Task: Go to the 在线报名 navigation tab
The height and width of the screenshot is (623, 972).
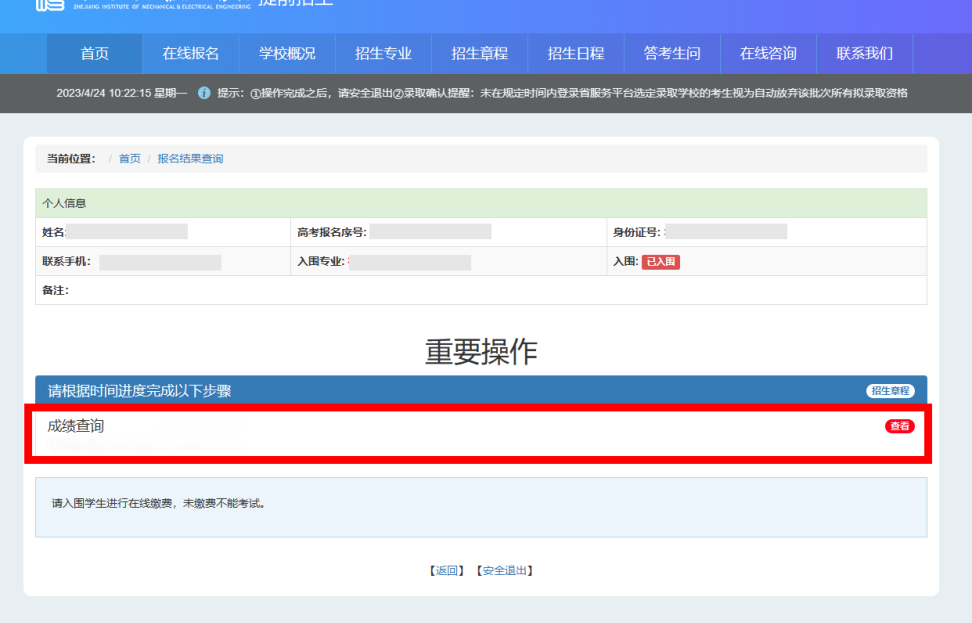Action: coord(190,54)
